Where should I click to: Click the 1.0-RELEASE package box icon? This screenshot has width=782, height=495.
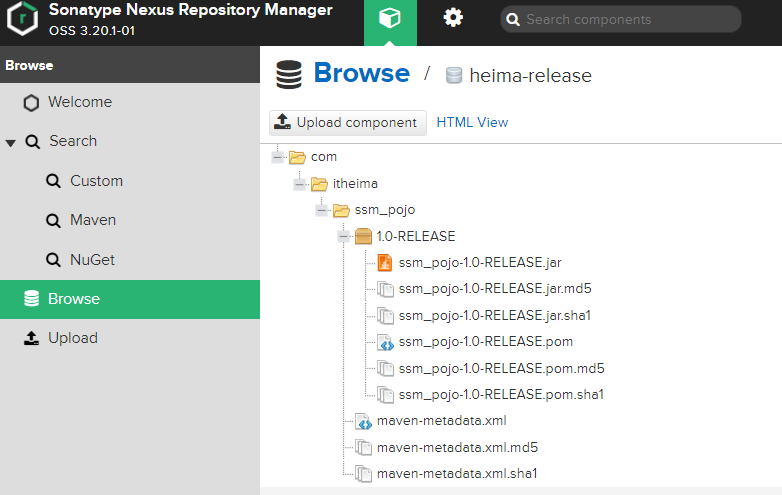pos(363,236)
